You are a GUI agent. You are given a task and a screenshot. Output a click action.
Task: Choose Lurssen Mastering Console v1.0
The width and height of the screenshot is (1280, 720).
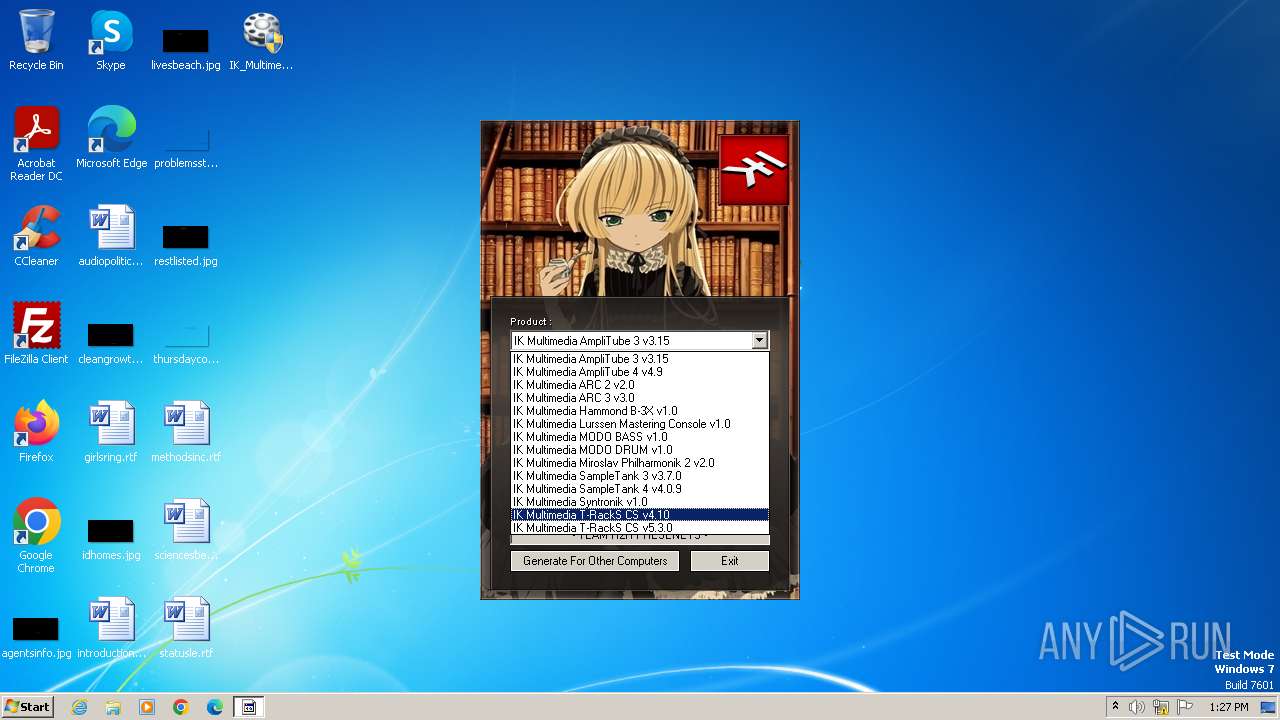pyautogui.click(x=640, y=424)
